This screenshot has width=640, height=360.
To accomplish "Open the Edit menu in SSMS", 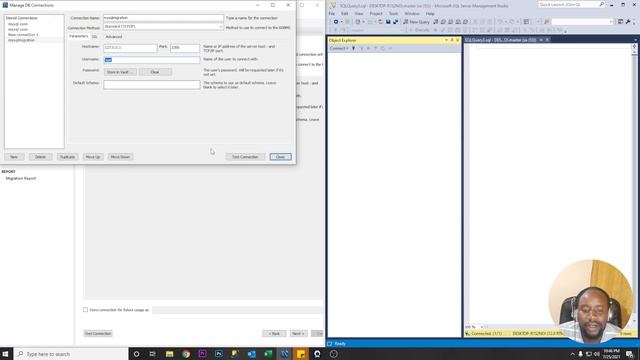I will (344, 13).
